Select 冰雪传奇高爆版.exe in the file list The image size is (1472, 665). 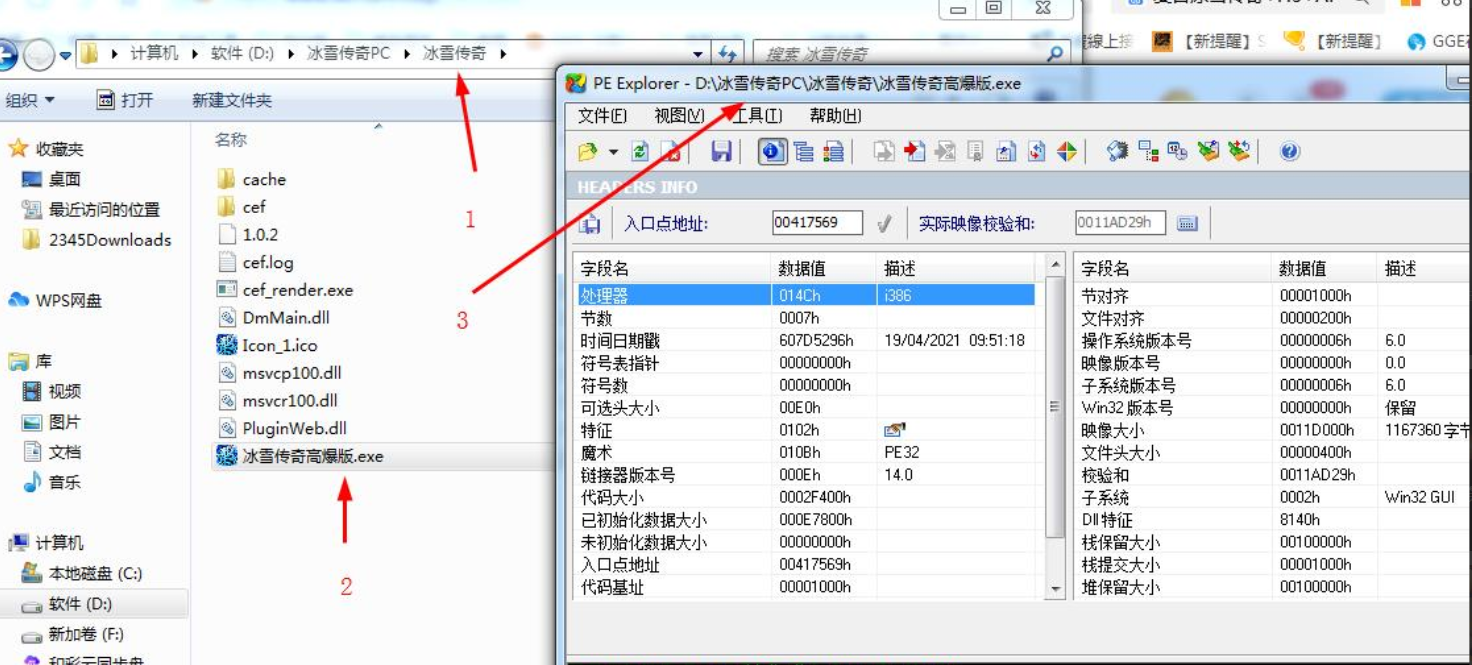[x=312, y=456]
